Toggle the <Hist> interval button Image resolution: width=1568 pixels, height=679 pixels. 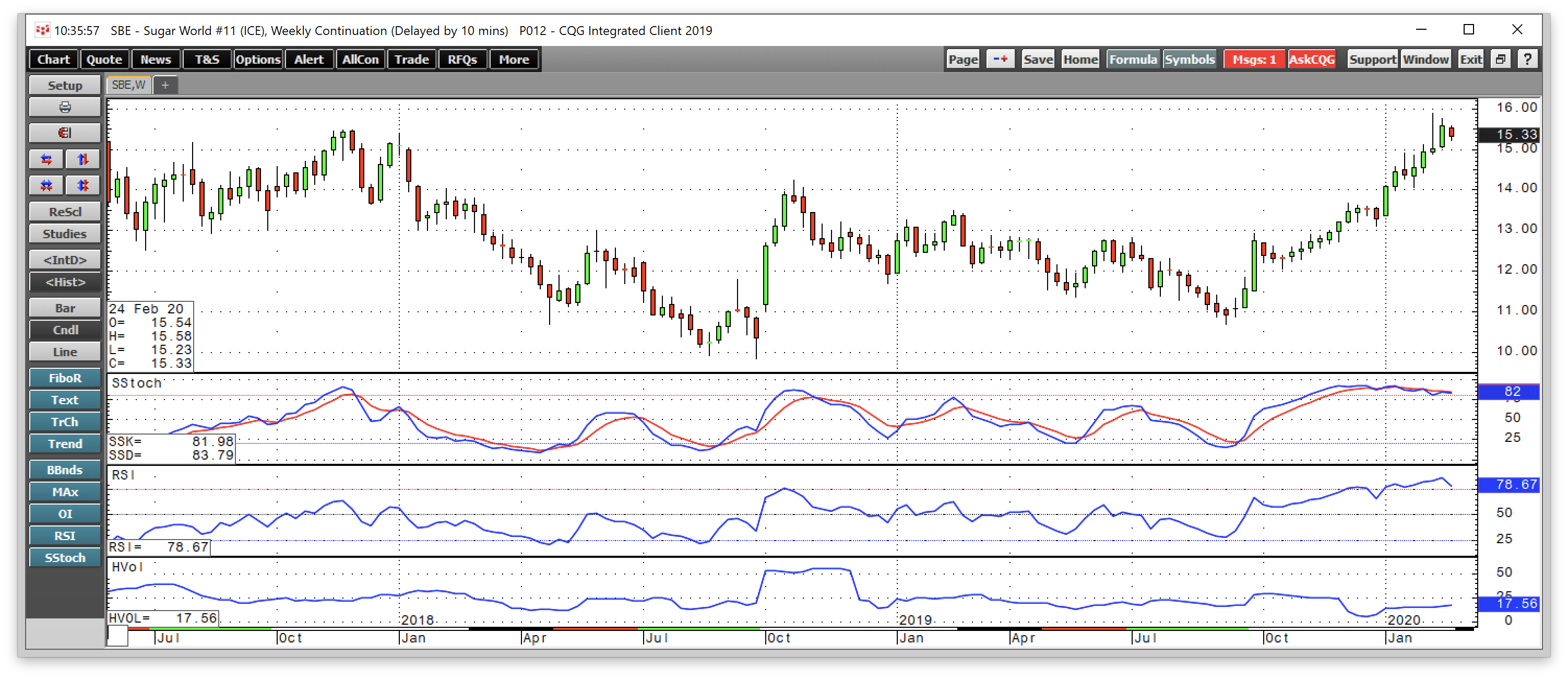[65, 283]
